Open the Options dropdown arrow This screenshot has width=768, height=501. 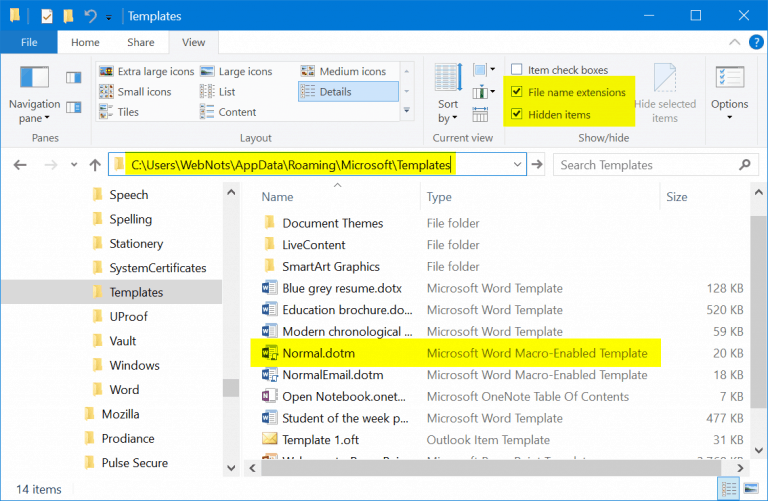[729, 118]
